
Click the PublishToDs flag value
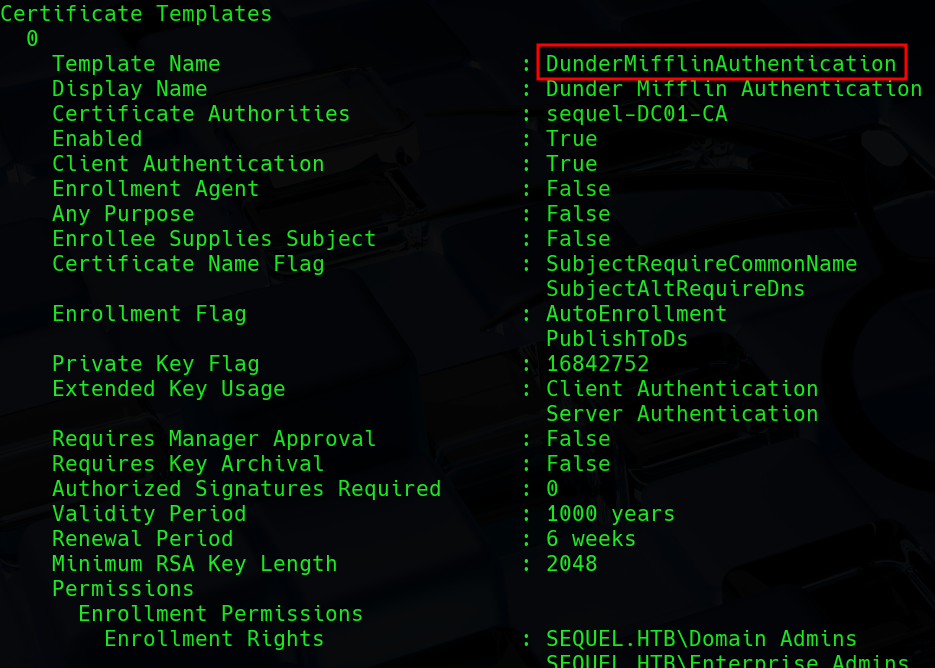click(x=617, y=338)
